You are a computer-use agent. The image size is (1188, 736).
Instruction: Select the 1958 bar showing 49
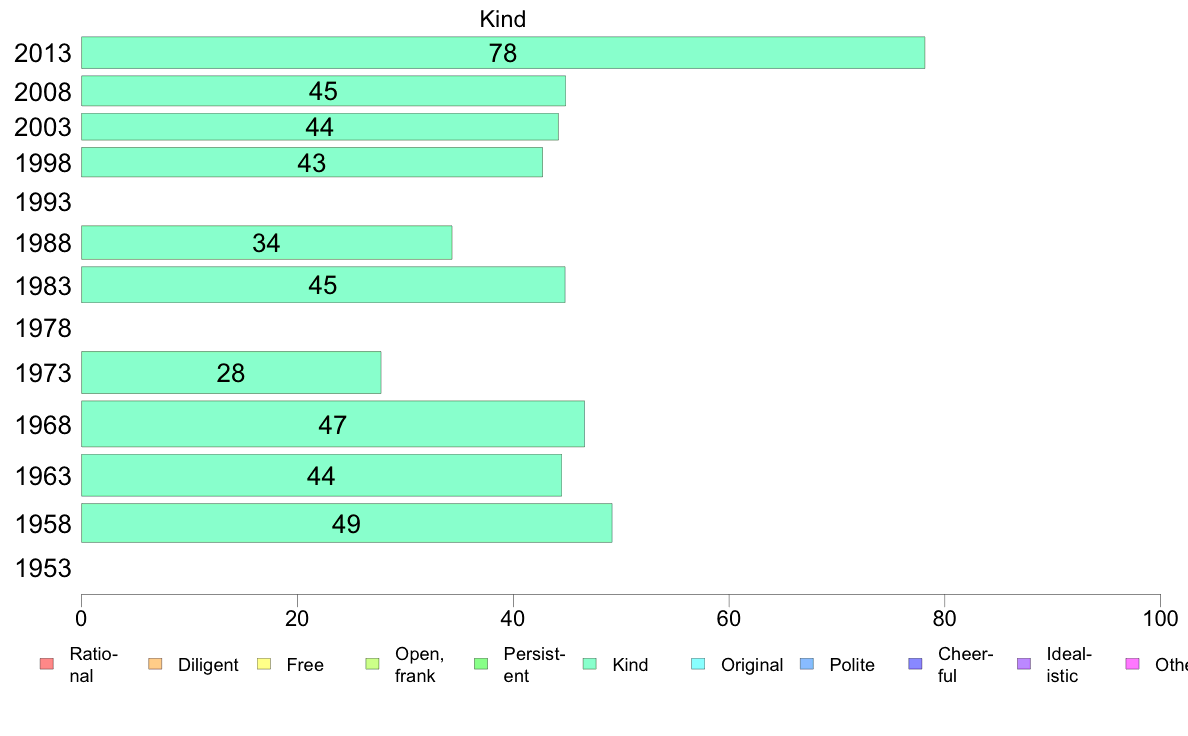[346, 523]
